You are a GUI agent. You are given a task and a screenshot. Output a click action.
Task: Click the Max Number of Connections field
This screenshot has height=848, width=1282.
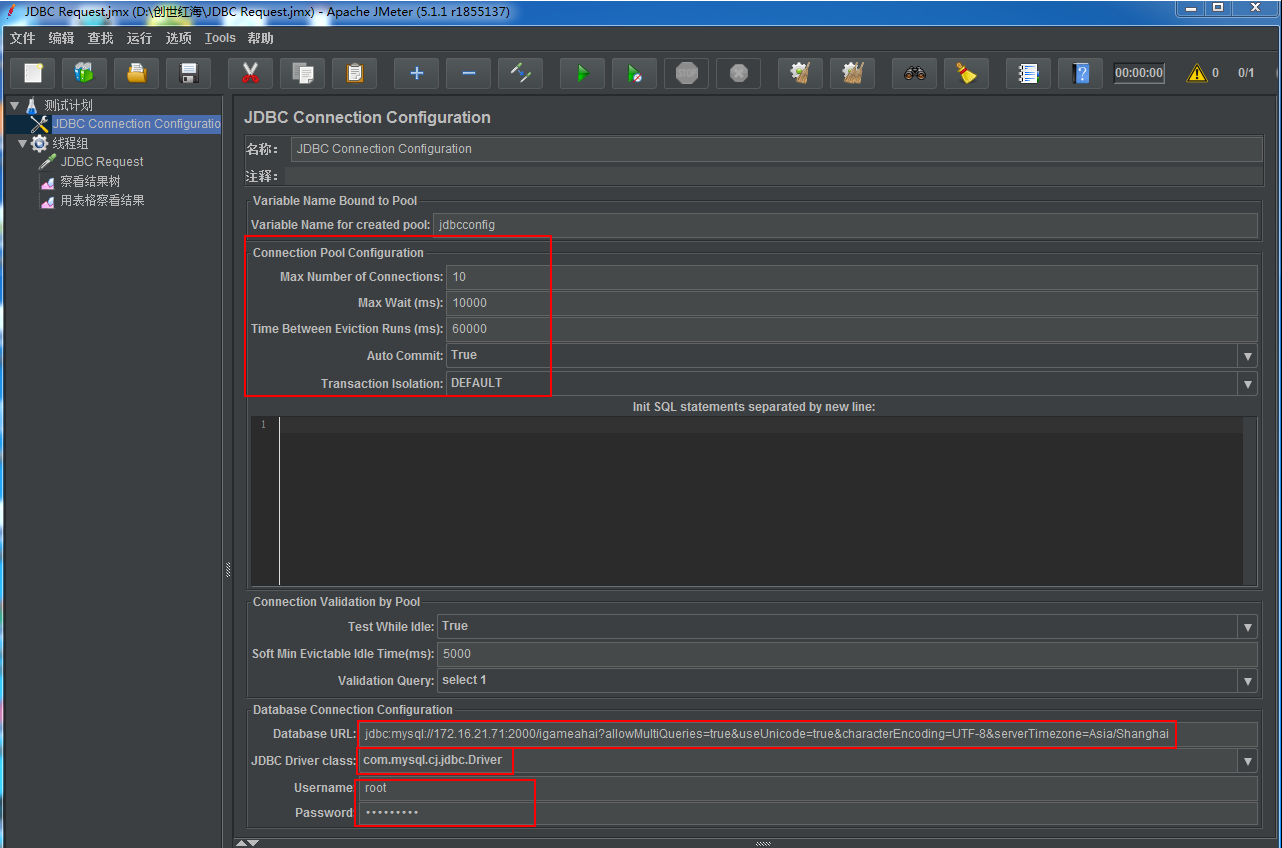[x=852, y=277]
